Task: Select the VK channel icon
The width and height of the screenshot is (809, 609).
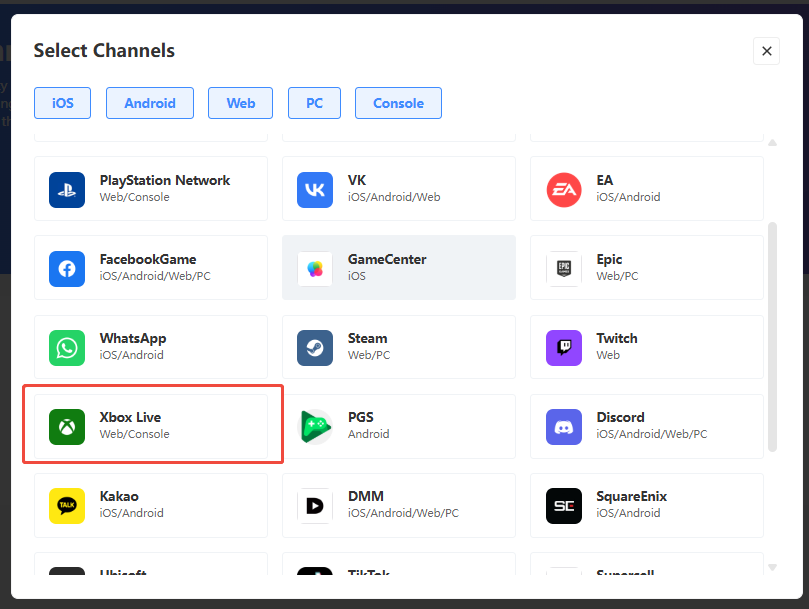Action: 315,189
